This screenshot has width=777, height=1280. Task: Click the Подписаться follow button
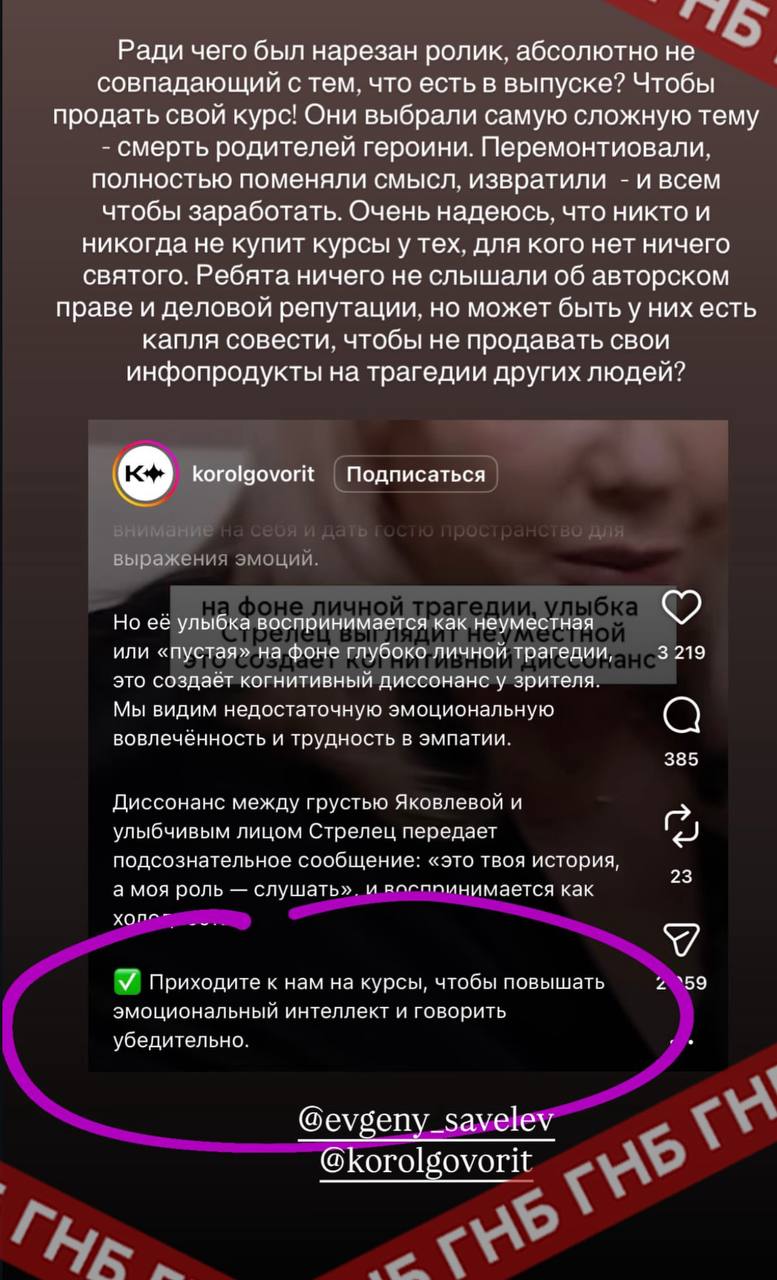[415, 474]
